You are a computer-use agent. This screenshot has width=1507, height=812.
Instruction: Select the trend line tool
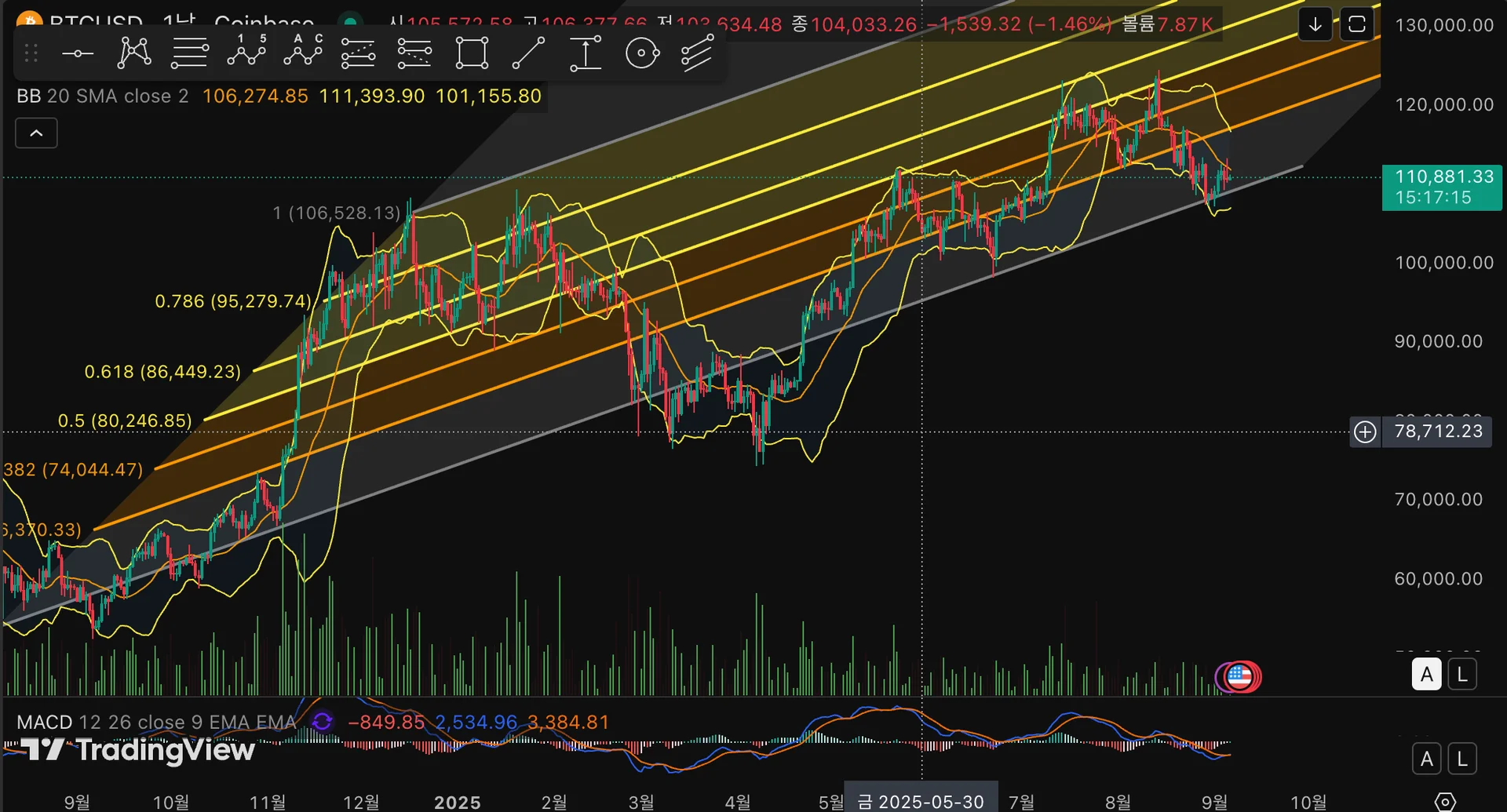point(528,53)
